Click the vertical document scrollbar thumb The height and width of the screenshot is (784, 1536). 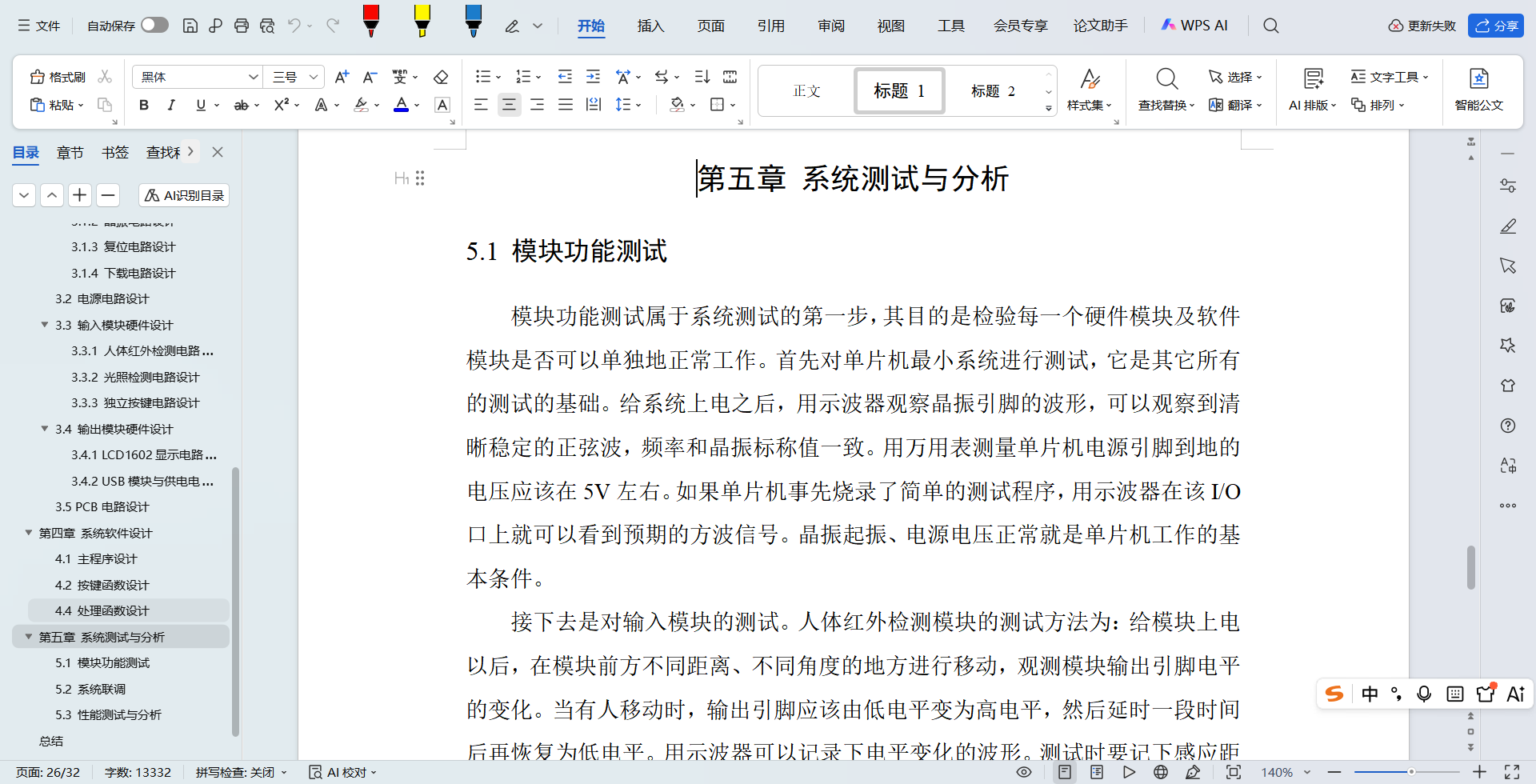tap(1470, 567)
